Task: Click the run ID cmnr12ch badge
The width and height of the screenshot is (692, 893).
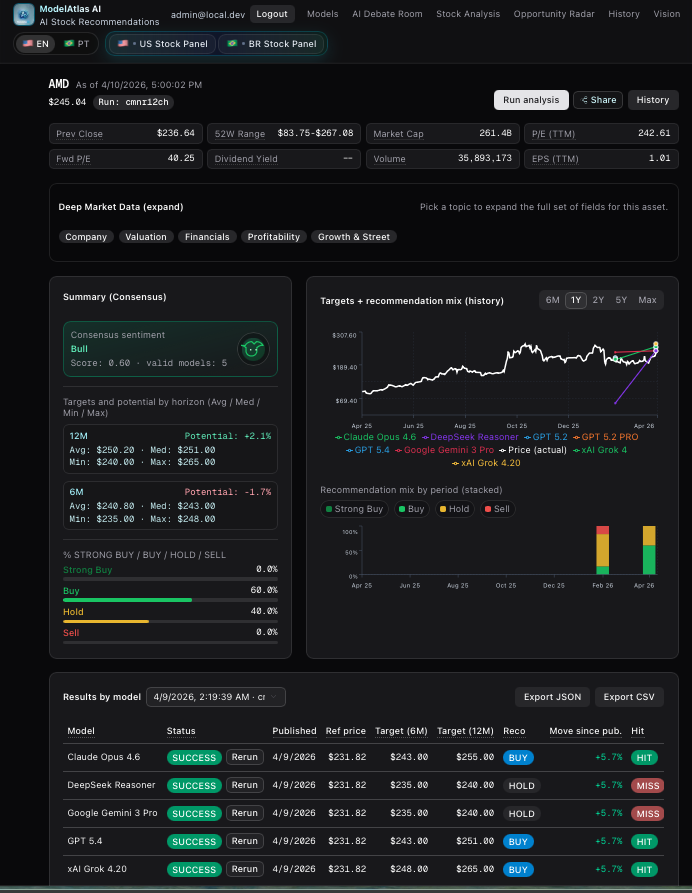Action: [133, 102]
